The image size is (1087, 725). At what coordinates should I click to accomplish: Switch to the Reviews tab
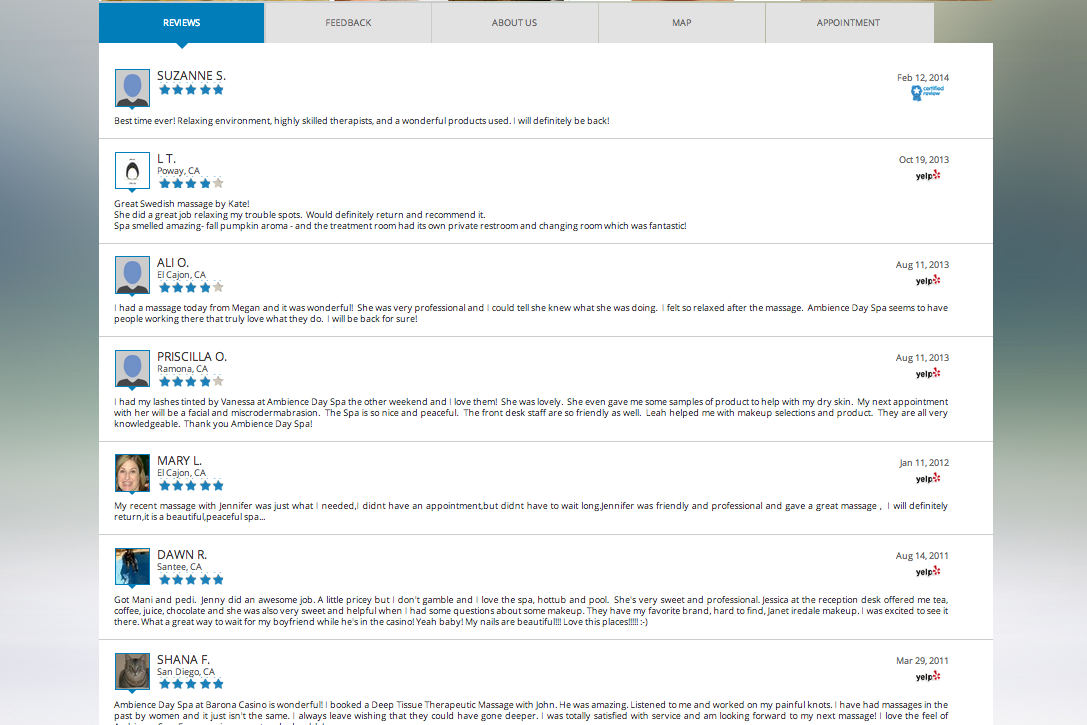pyautogui.click(x=182, y=23)
